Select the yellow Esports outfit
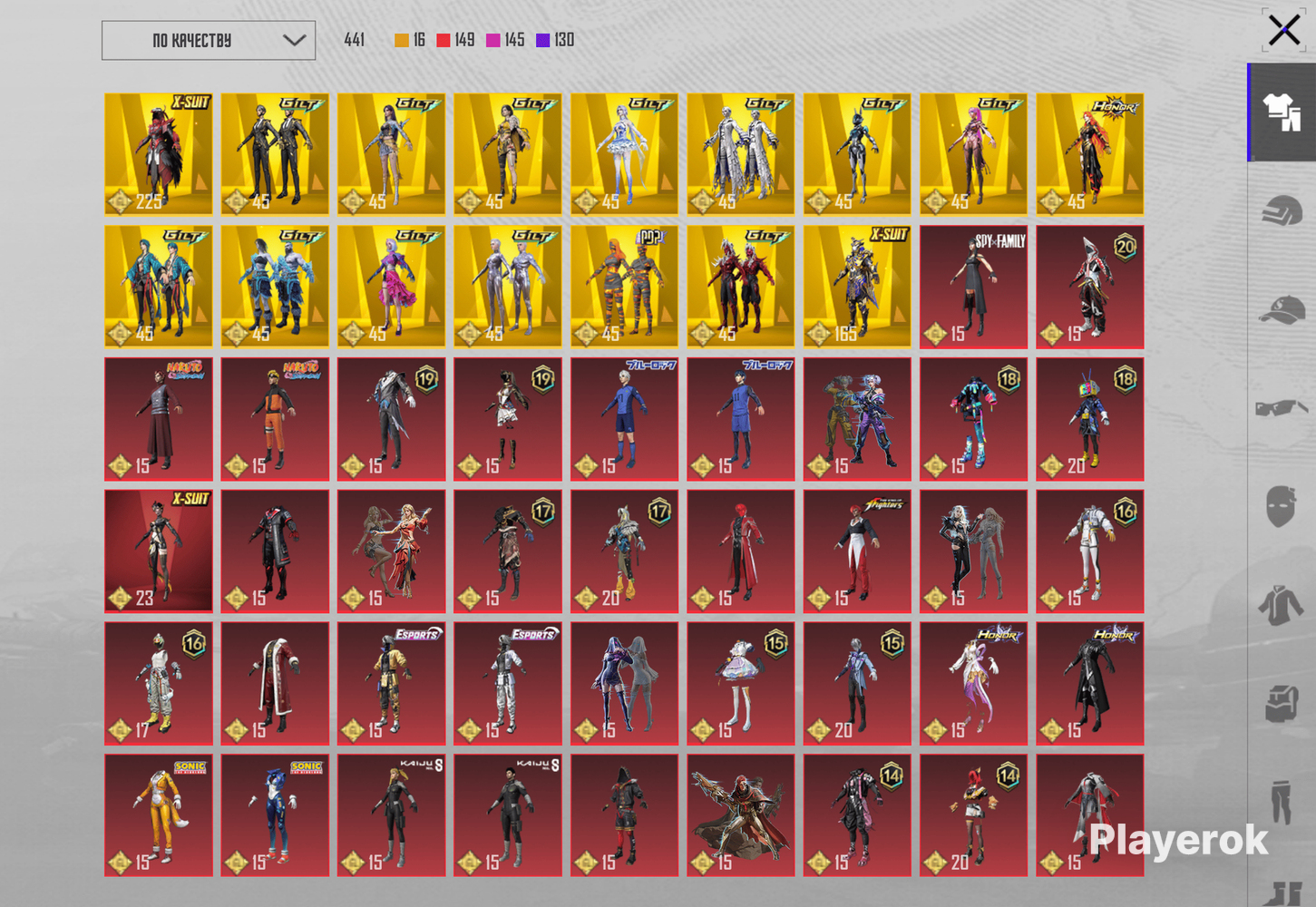 coord(392,684)
